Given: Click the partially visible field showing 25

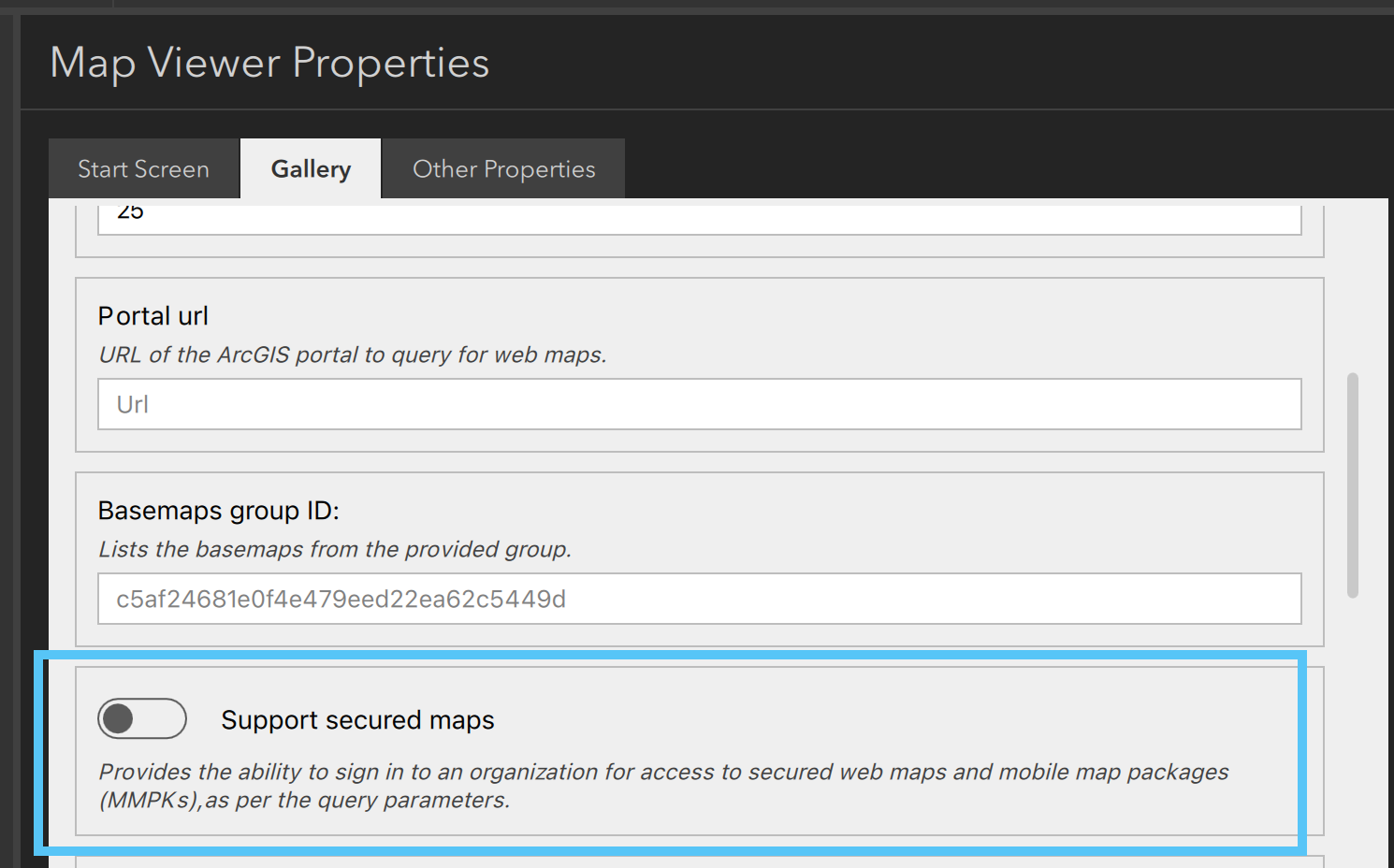Looking at the screenshot, I should 699,217.
